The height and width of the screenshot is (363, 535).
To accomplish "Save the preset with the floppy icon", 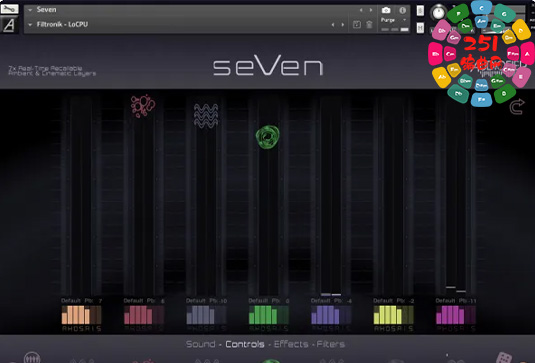I will 357,24.
